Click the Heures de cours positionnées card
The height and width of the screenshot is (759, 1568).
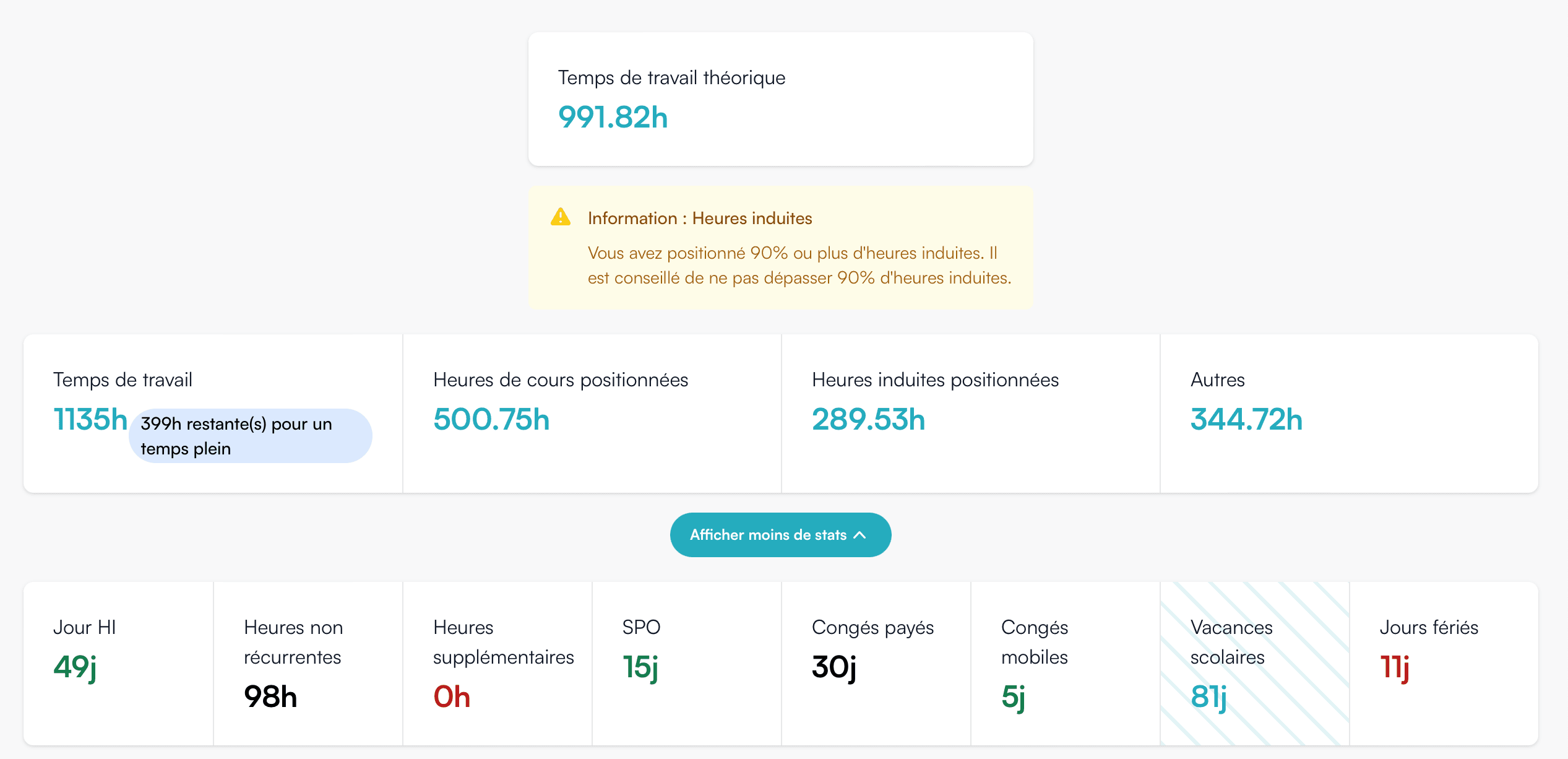point(592,414)
